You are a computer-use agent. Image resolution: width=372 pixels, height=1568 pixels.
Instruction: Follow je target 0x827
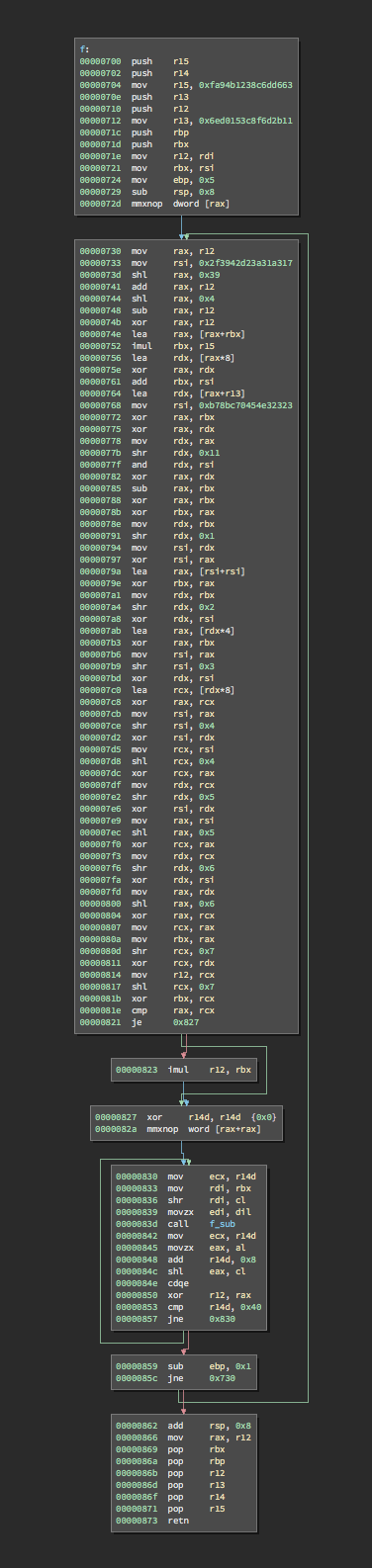[x=185, y=1021]
